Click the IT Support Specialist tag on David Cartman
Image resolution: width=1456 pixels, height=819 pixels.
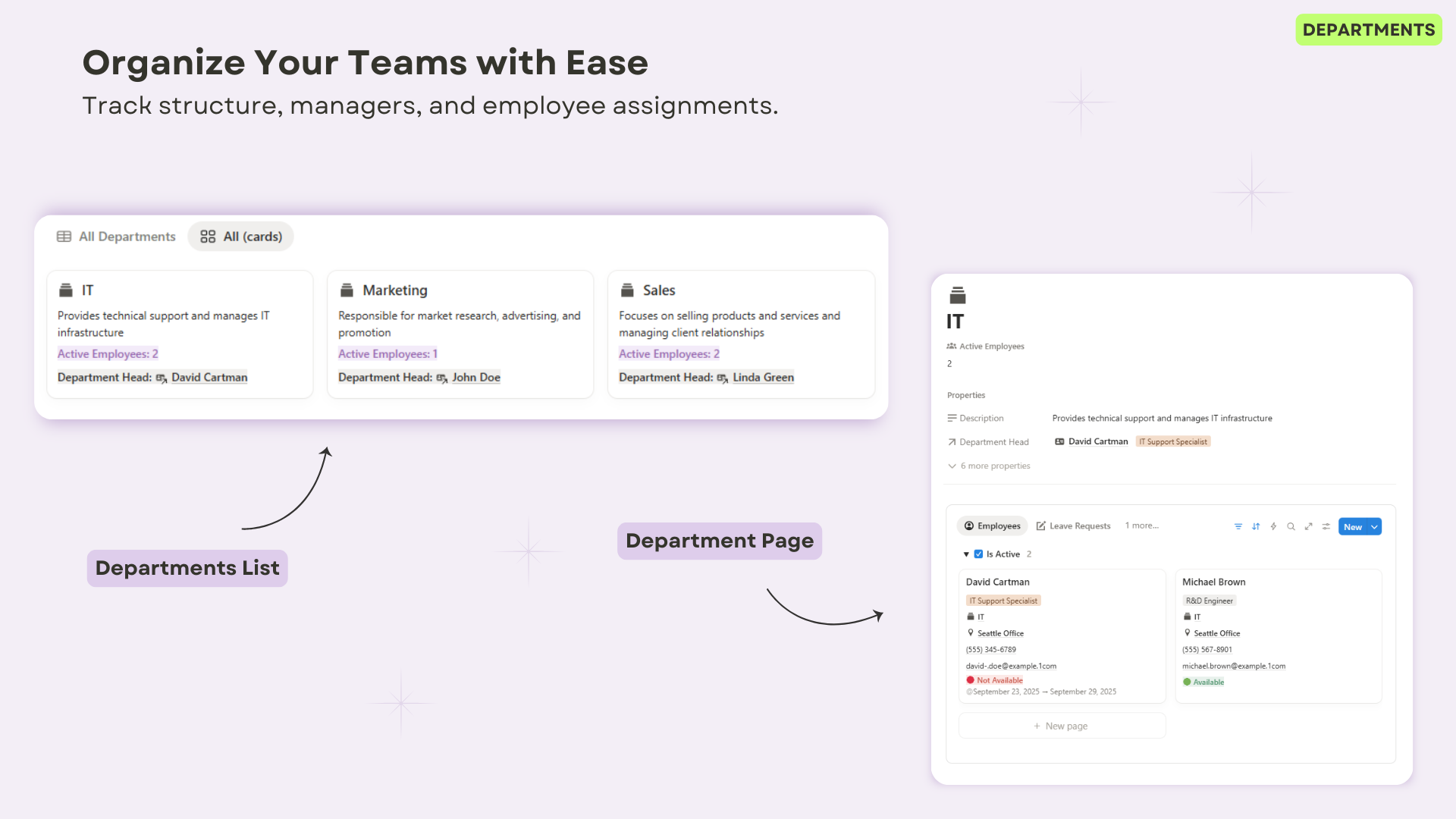1003,601
